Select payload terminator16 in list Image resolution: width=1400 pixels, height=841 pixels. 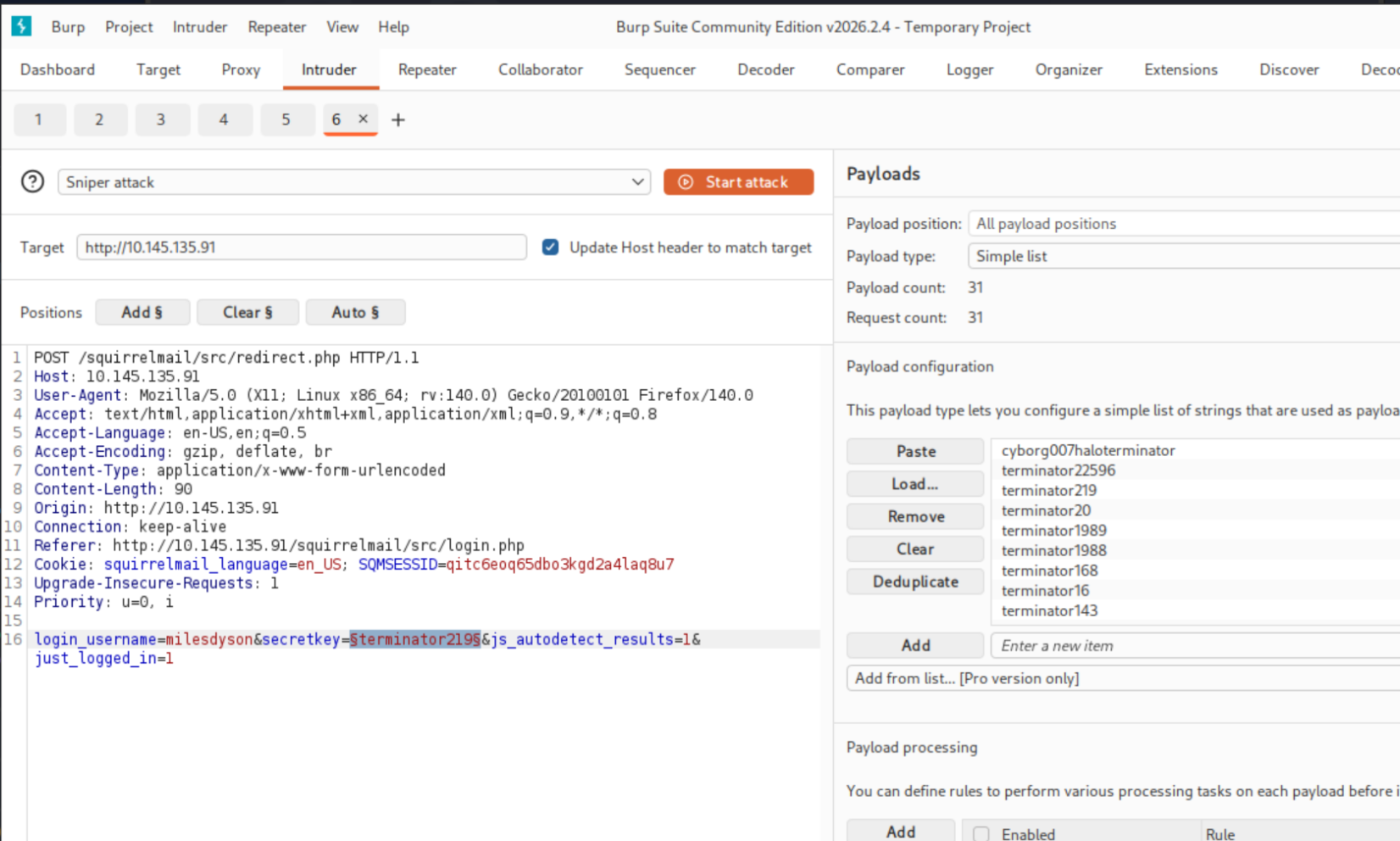pos(1045,591)
